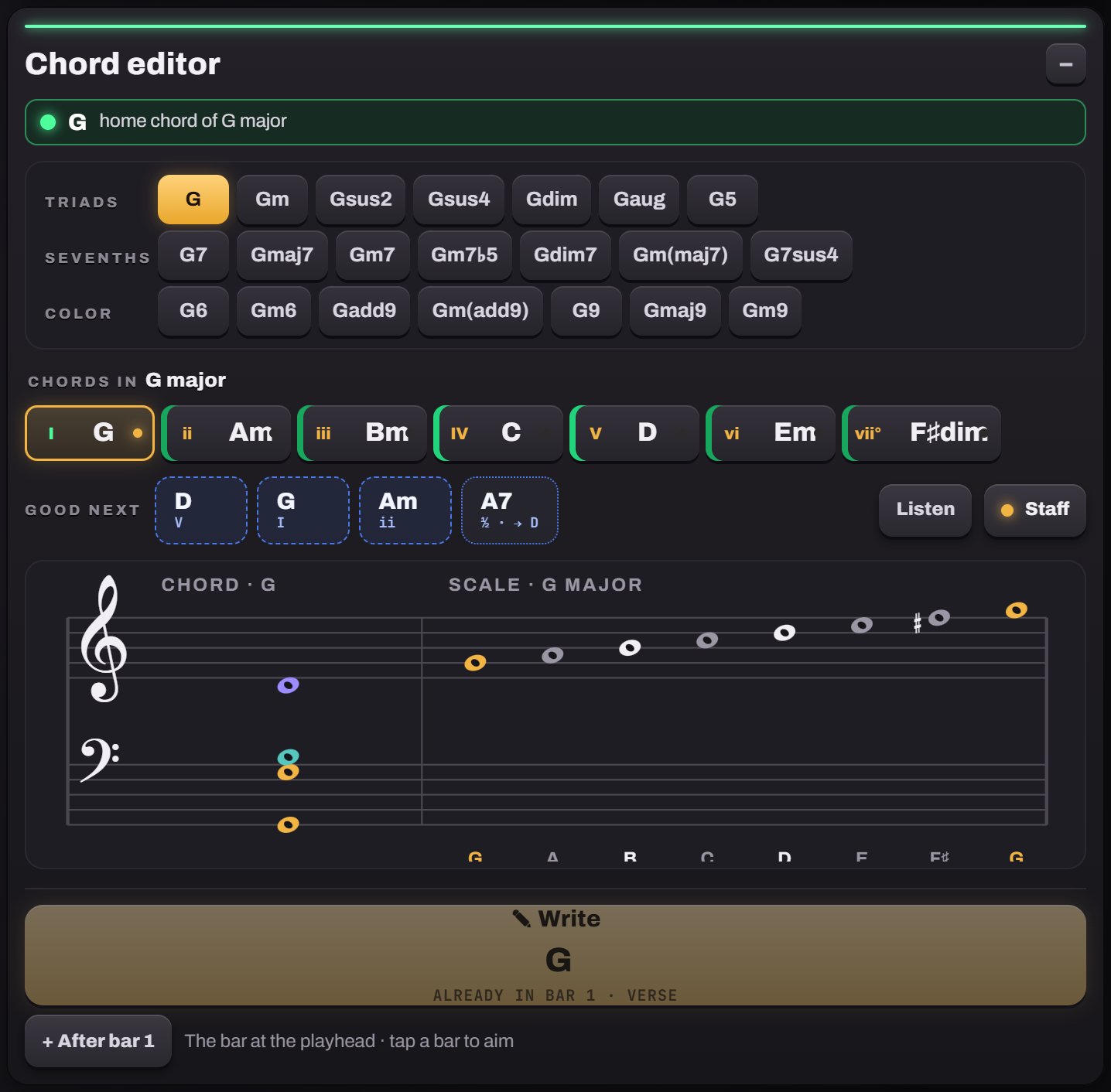The width and height of the screenshot is (1111, 1092).
Task: Select the I G diatonic chord
Action: (90, 433)
